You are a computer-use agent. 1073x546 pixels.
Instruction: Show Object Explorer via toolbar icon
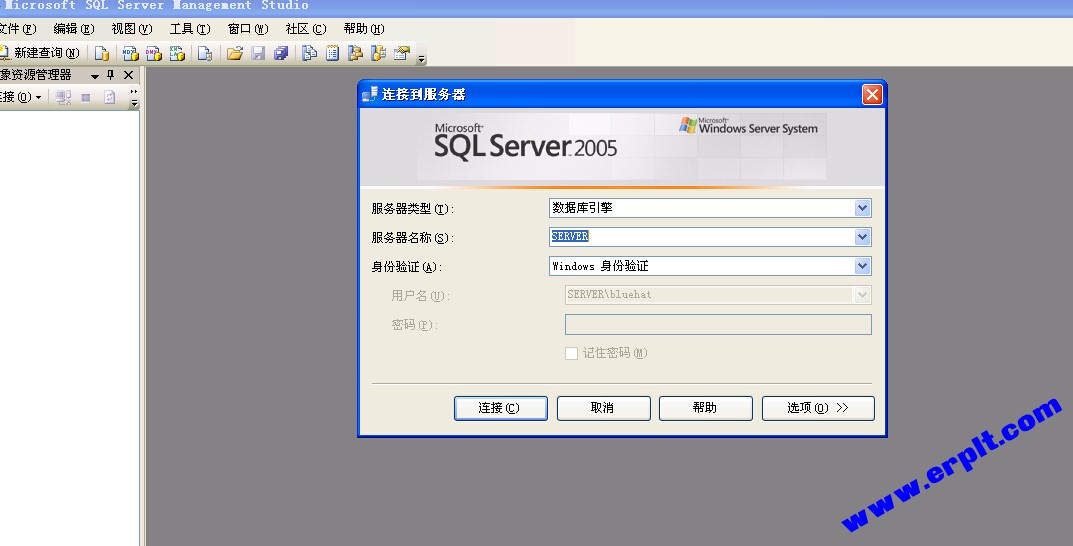coord(355,53)
